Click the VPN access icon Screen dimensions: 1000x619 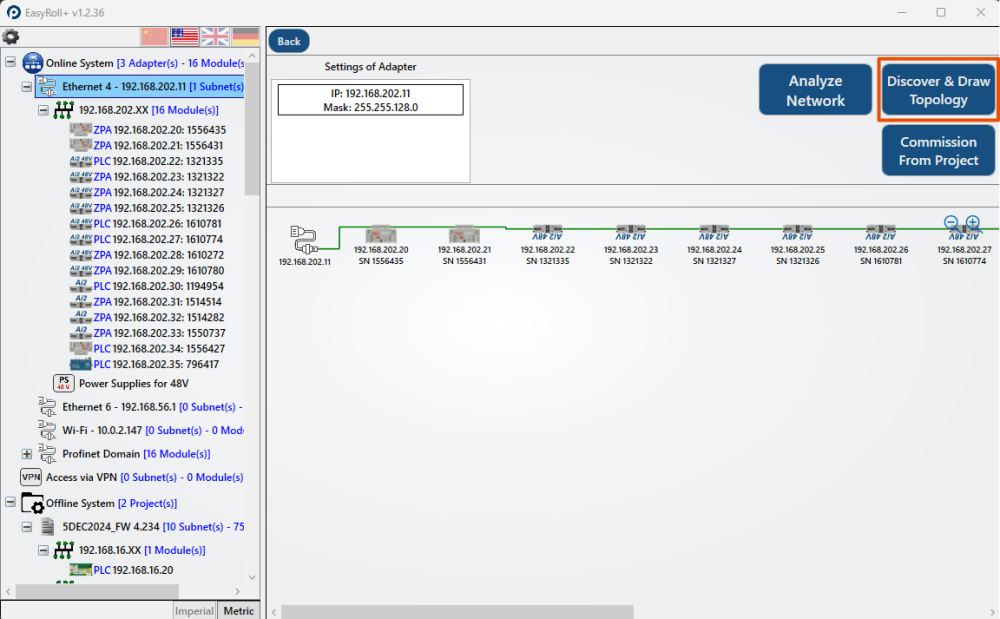pyautogui.click(x=30, y=477)
